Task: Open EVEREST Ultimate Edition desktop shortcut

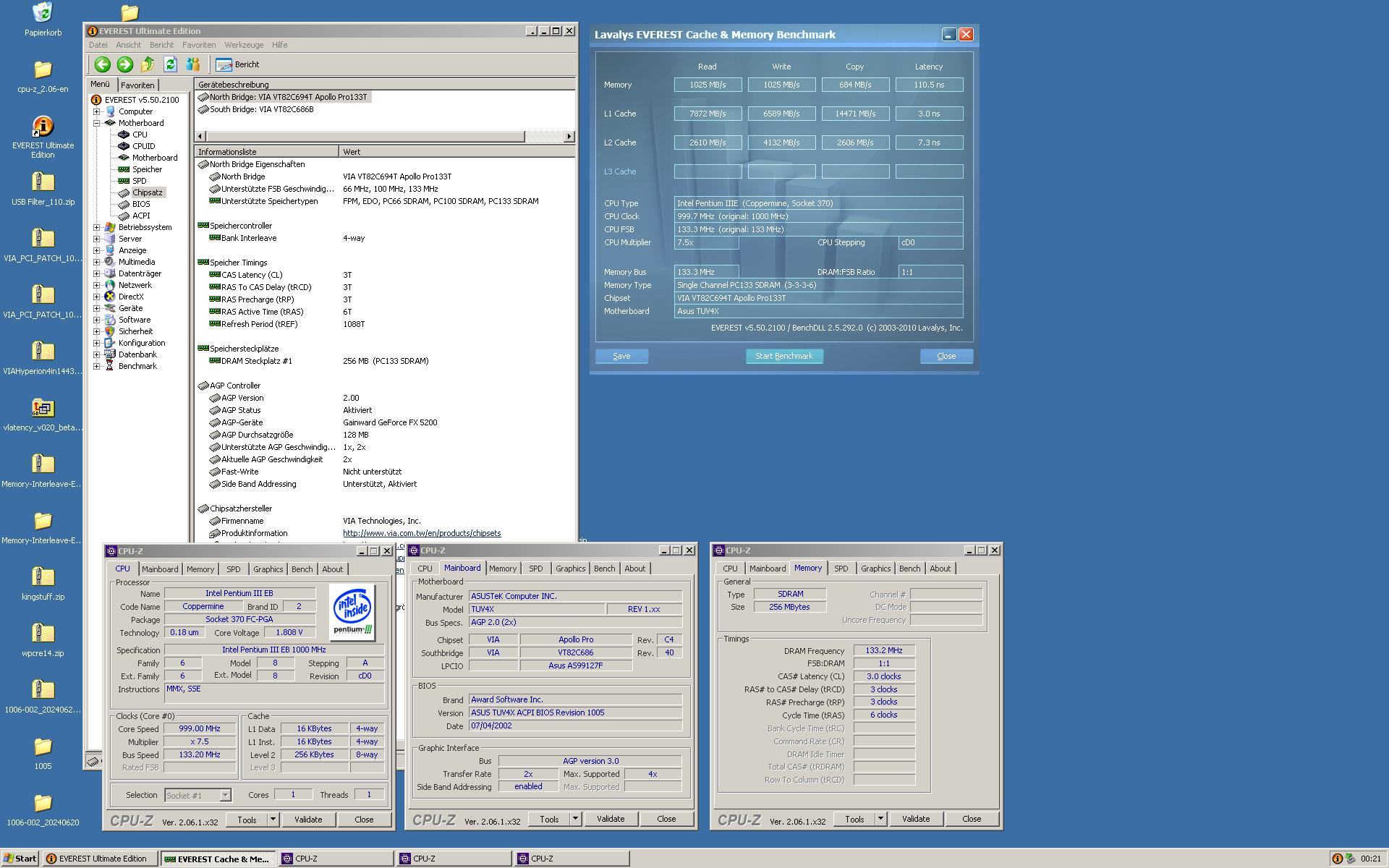Action: [x=43, y=127]
